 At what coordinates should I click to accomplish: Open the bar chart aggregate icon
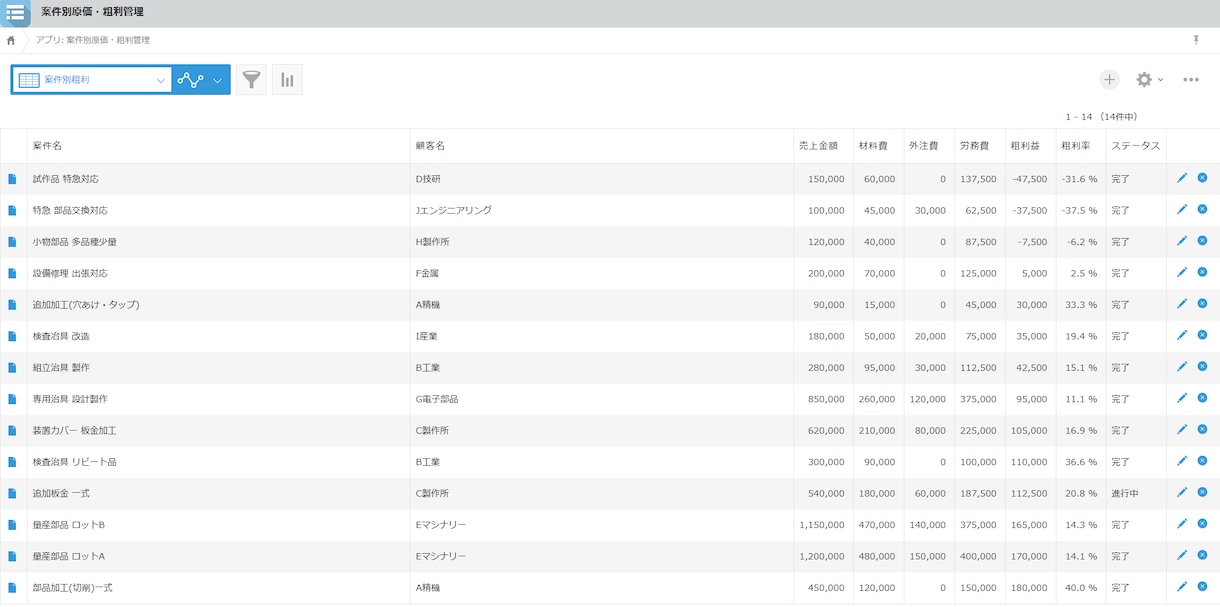tap(287, 80)
